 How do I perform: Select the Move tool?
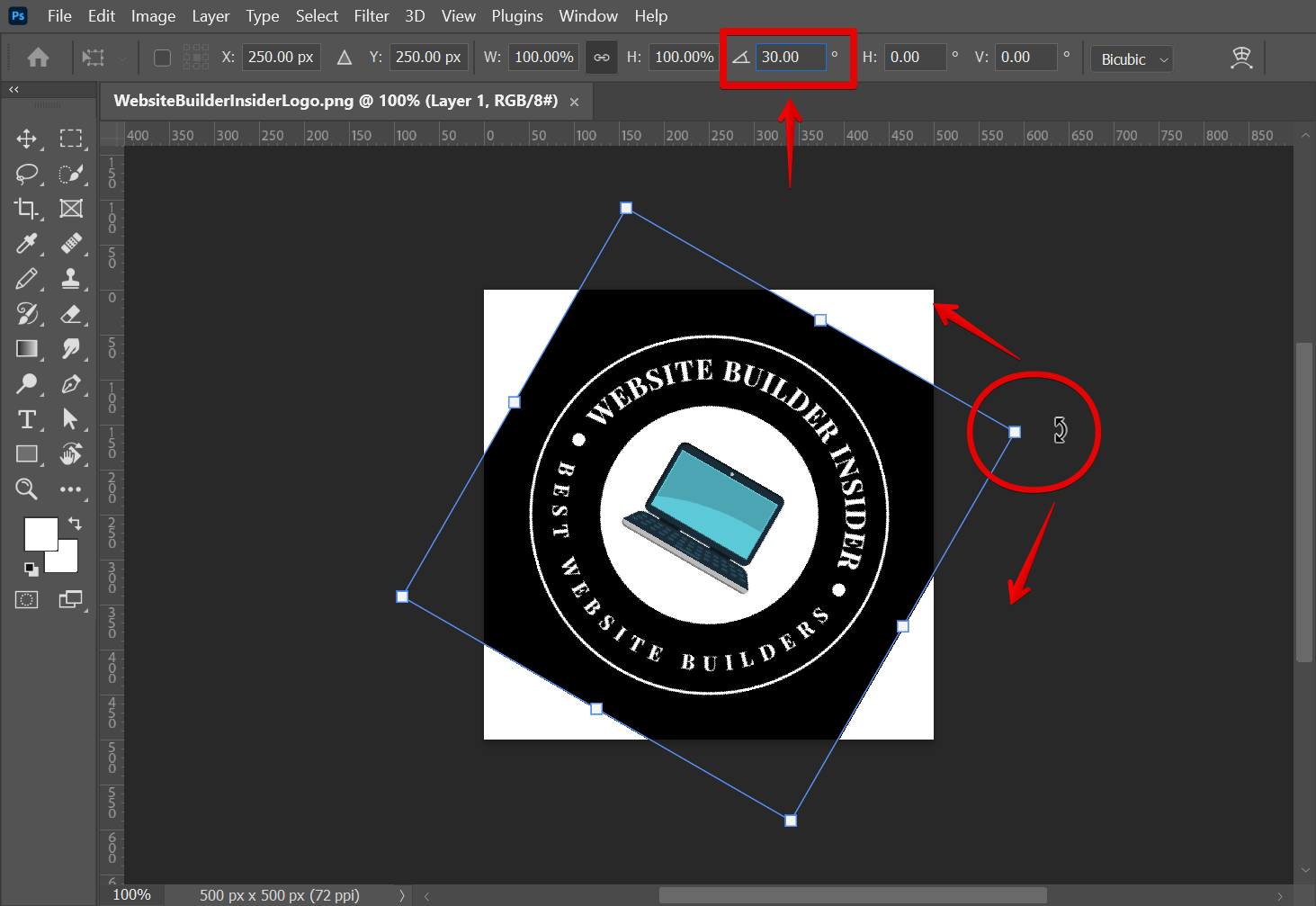(26, 139)
